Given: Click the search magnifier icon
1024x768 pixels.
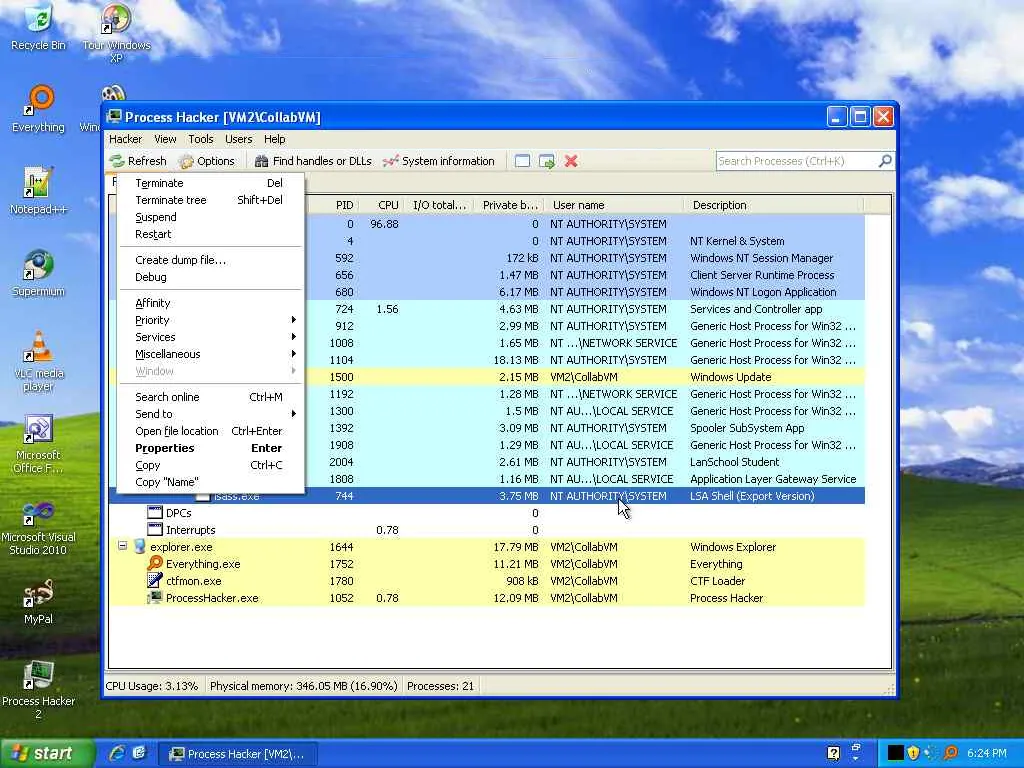Looking at the screenshot, I should coord(885,161).
